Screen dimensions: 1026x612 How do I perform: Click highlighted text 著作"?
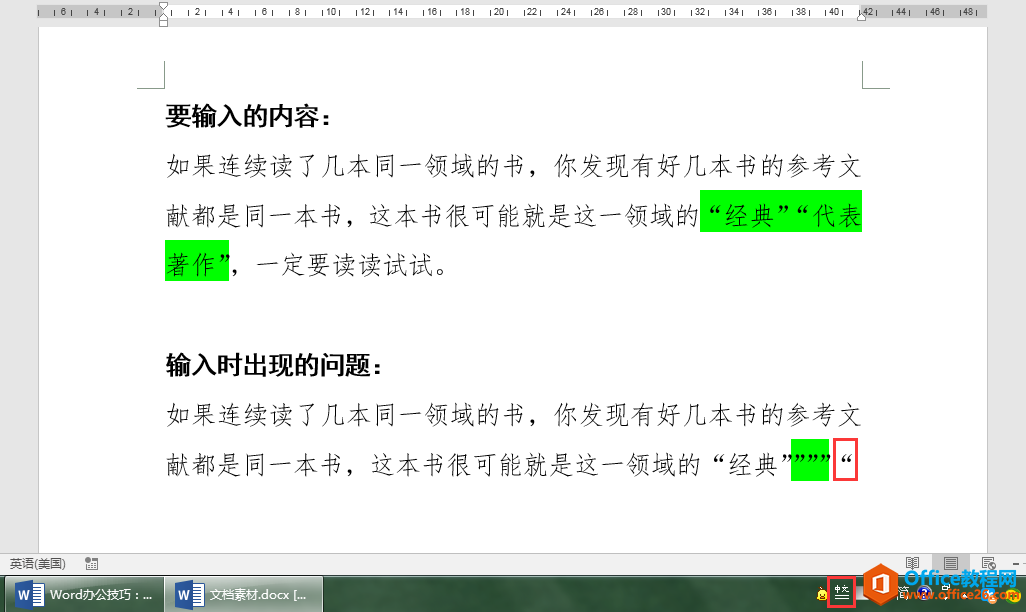click(x=197, y=261)
